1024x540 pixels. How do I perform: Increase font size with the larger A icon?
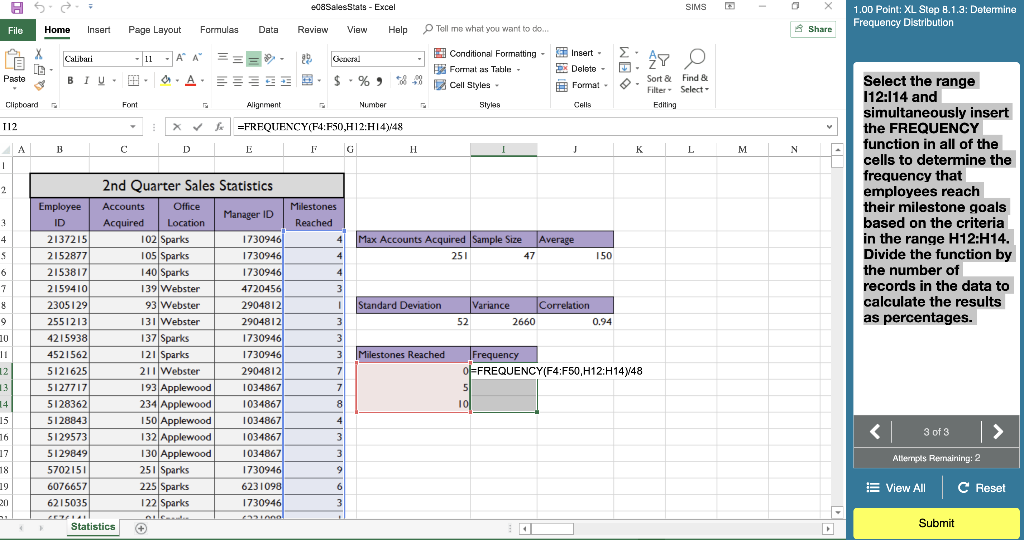[x=181, y=58]
